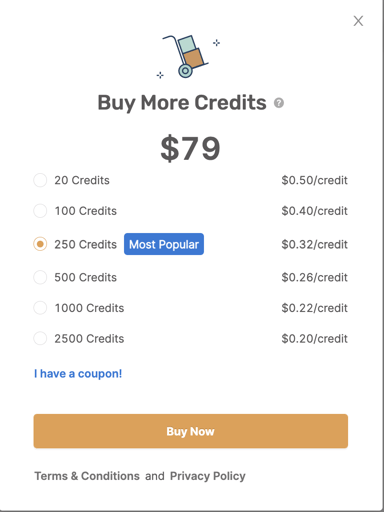Choose the 1000 Credits option
Screen dimensions: 384x512
pyautogui.click(x=40, y=308)
